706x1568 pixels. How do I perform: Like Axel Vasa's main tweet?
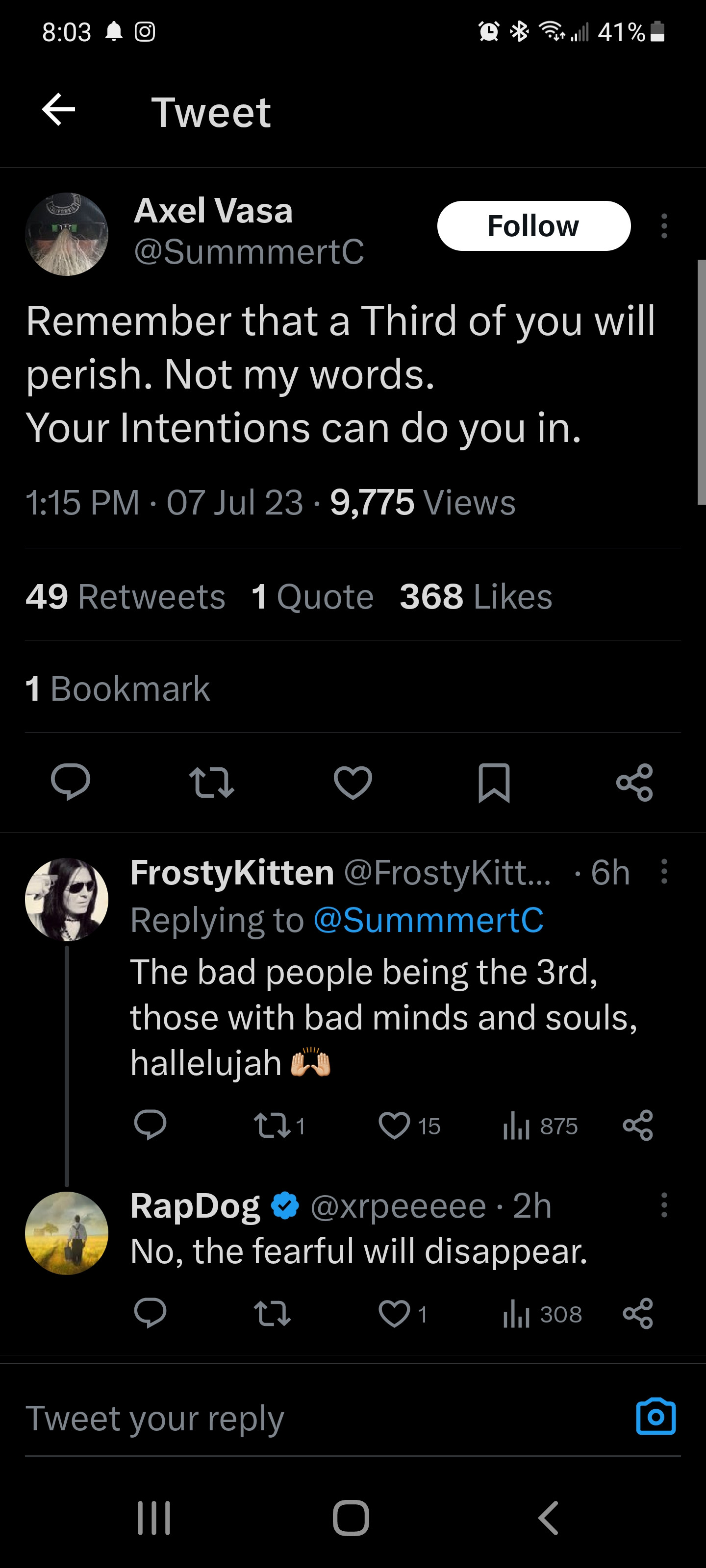(x=353, y=783)
